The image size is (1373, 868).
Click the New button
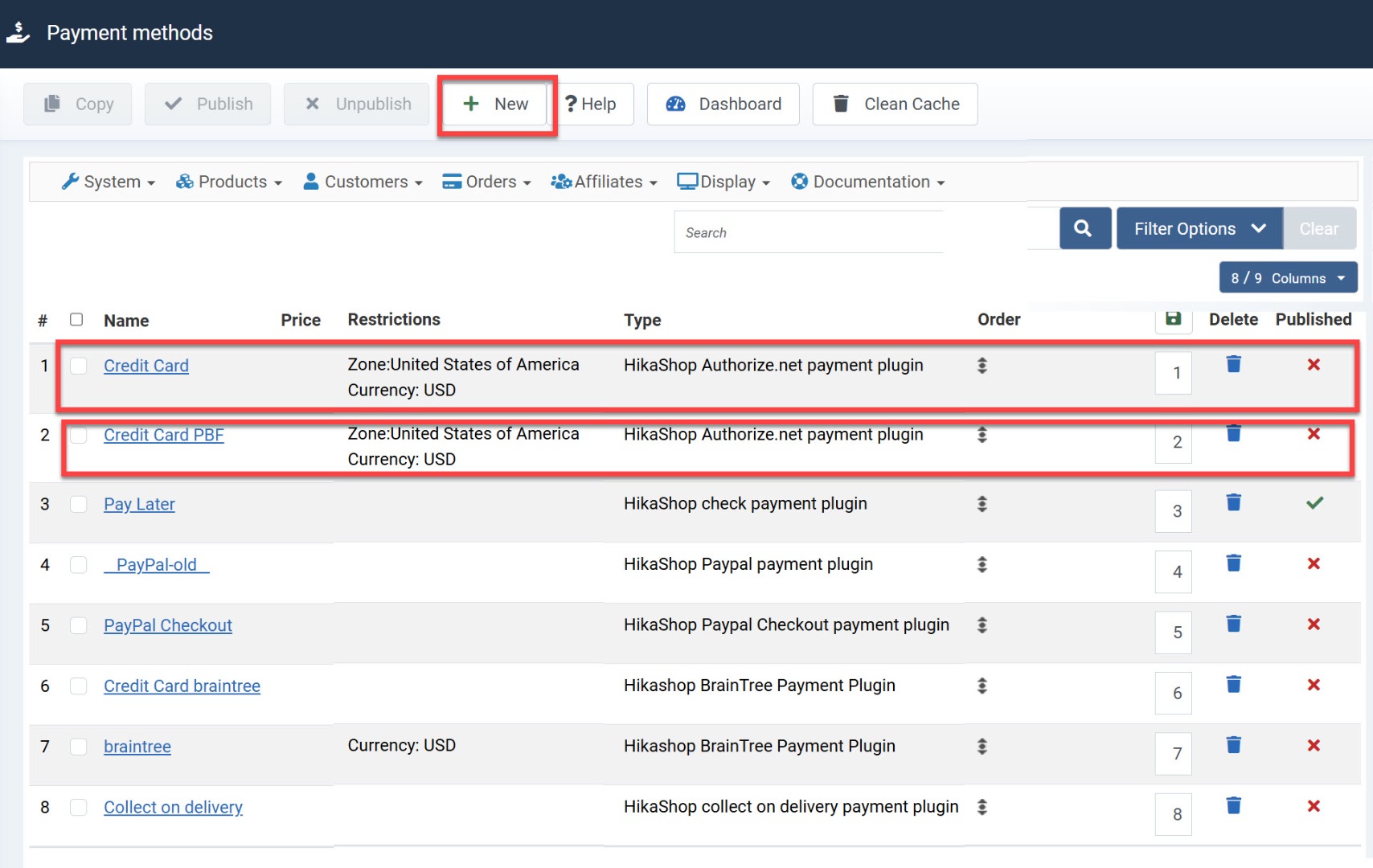497,104
